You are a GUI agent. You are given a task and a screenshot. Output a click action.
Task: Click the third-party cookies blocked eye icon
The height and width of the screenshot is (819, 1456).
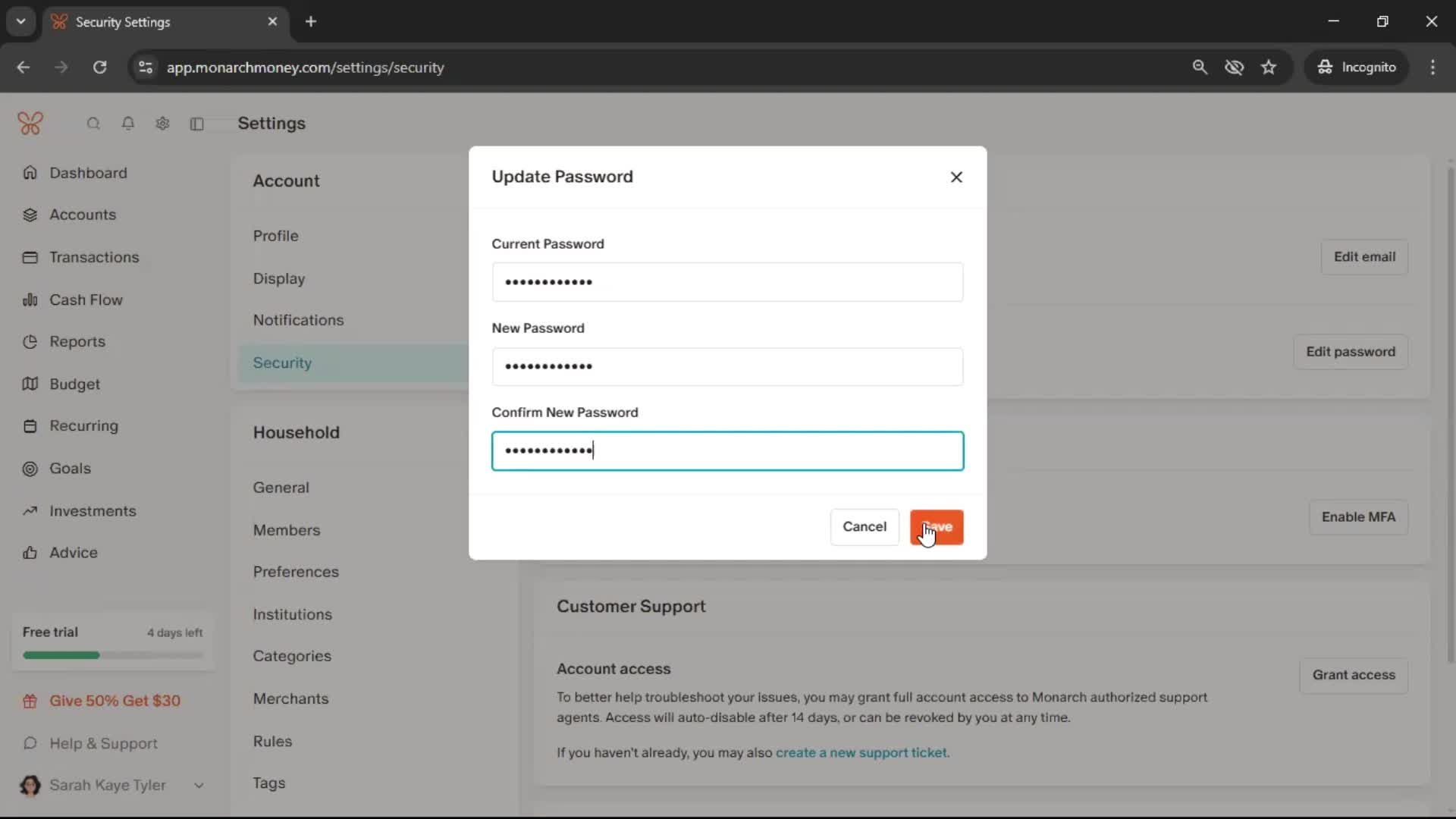(1234, 67)
